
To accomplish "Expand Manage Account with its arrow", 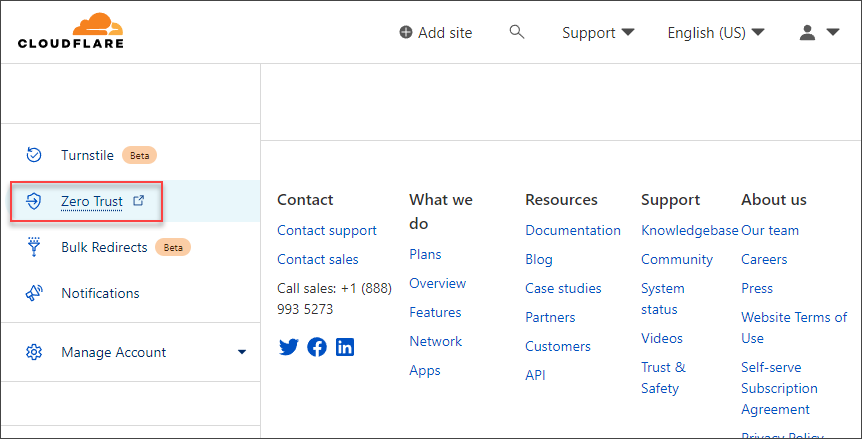I will [x=242, y=352].
